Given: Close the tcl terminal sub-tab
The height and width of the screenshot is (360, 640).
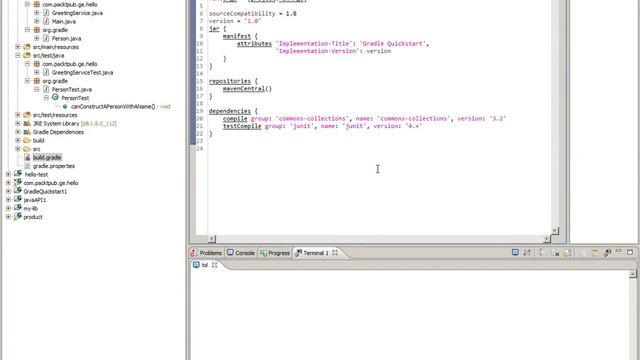Looking at the screenshot, I should click(x=215, y=265).
